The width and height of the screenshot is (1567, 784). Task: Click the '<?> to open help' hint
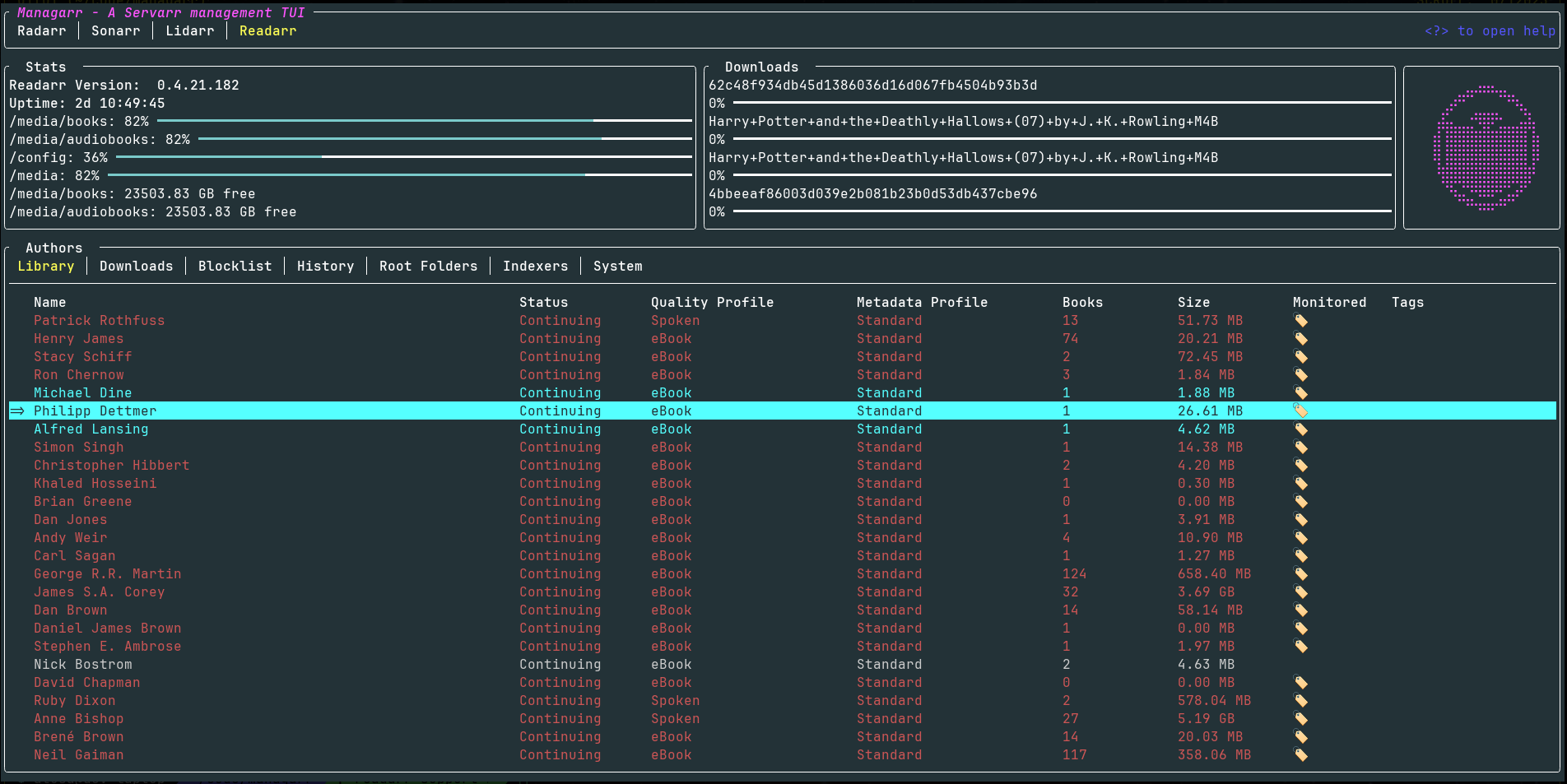[1490, 31]
